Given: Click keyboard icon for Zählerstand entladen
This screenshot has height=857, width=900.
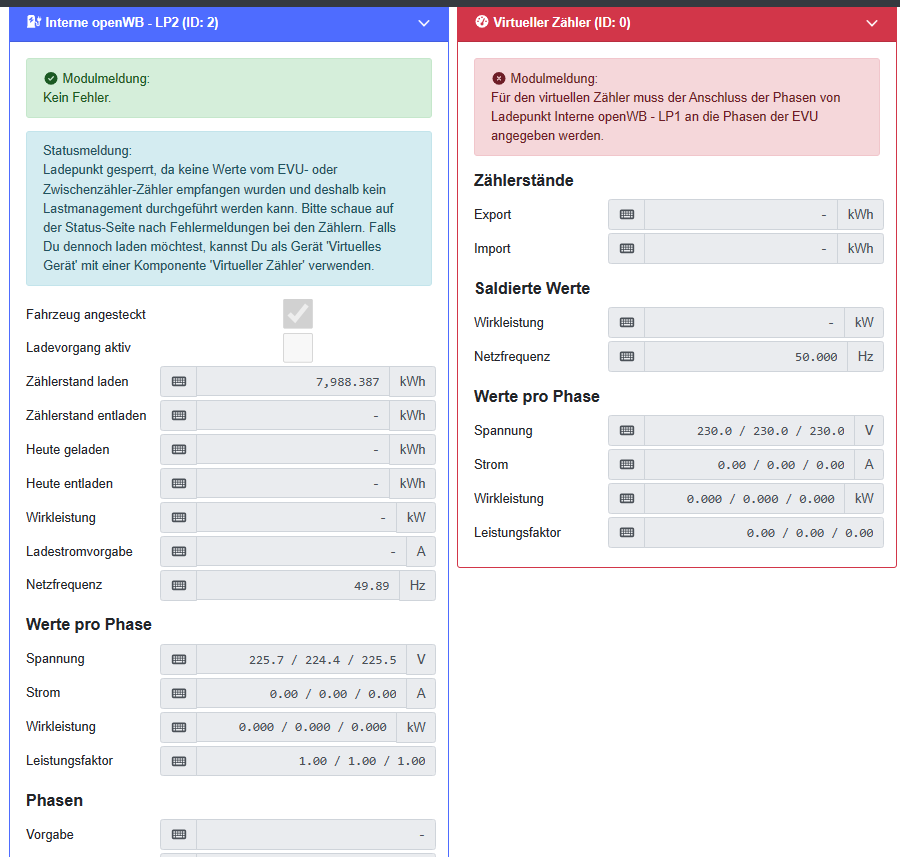Looking at the screenshot, I should click(179, 416).
